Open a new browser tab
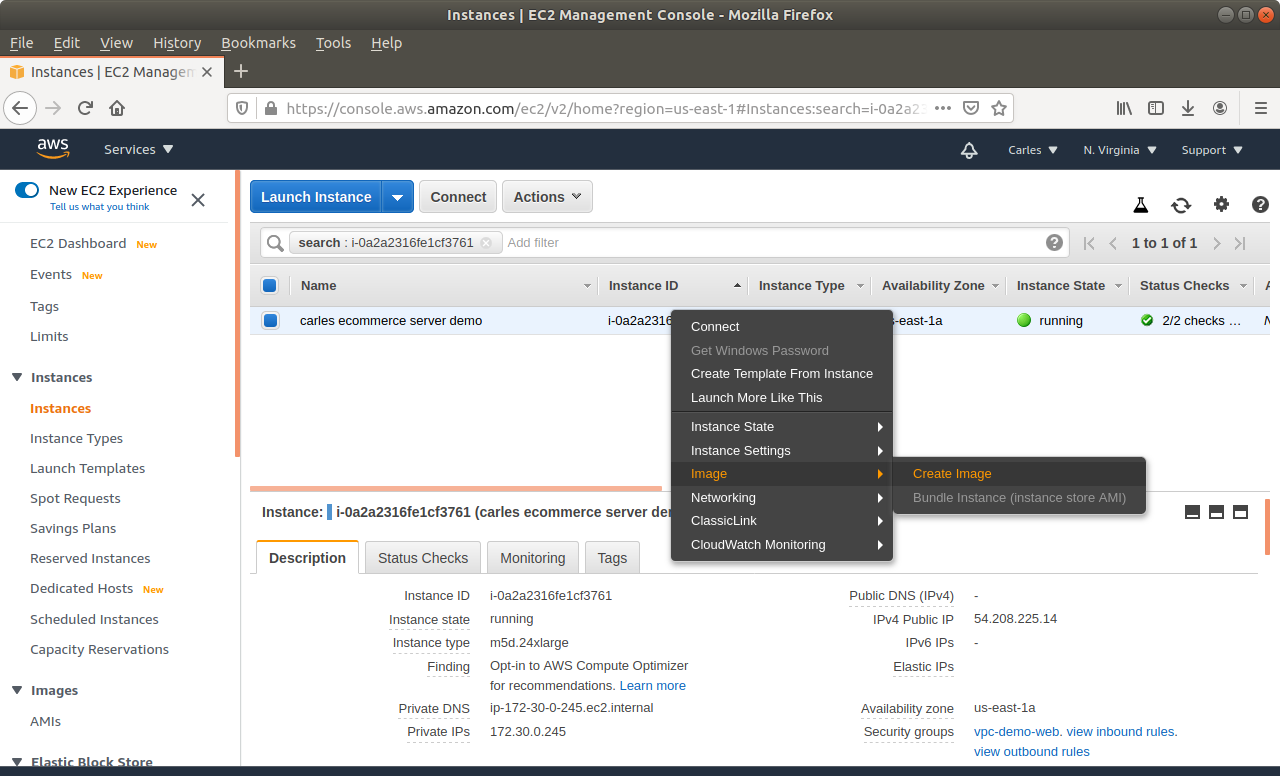Screen dimensions: 1280x776 (240, 71)
